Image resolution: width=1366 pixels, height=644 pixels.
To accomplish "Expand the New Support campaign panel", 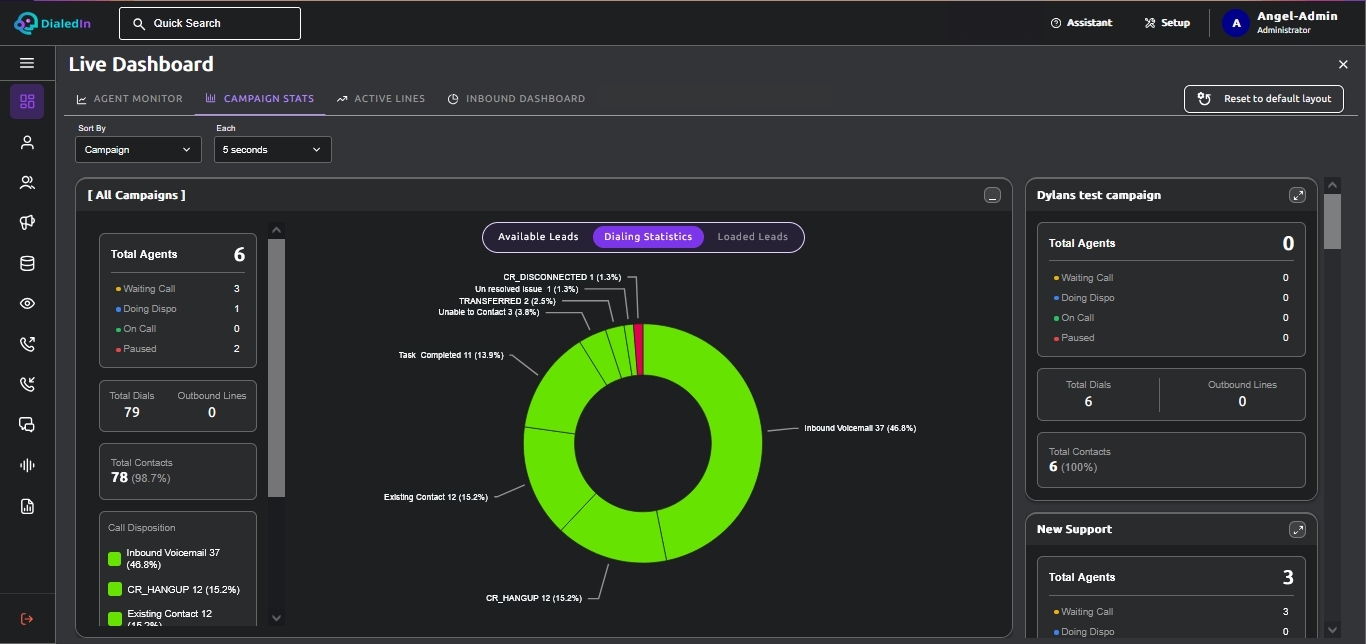I will pos(1297,529).
